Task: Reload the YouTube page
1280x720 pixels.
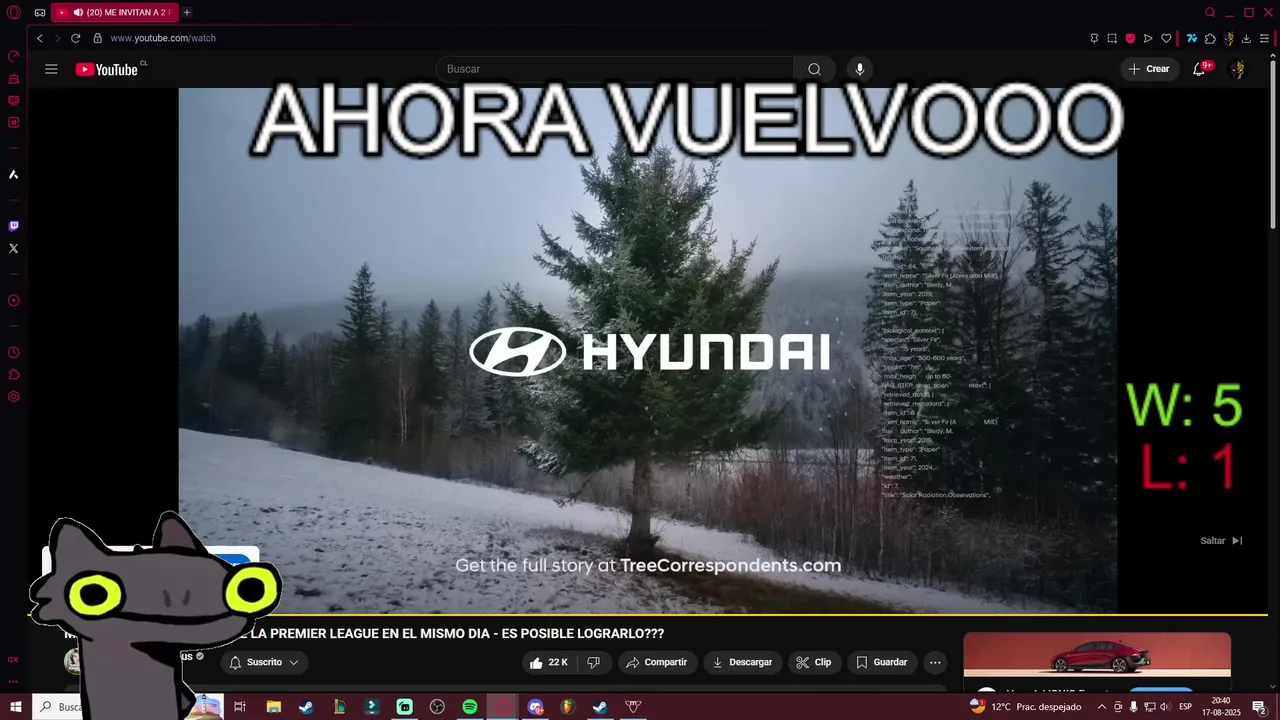Action: click(75, 38)
